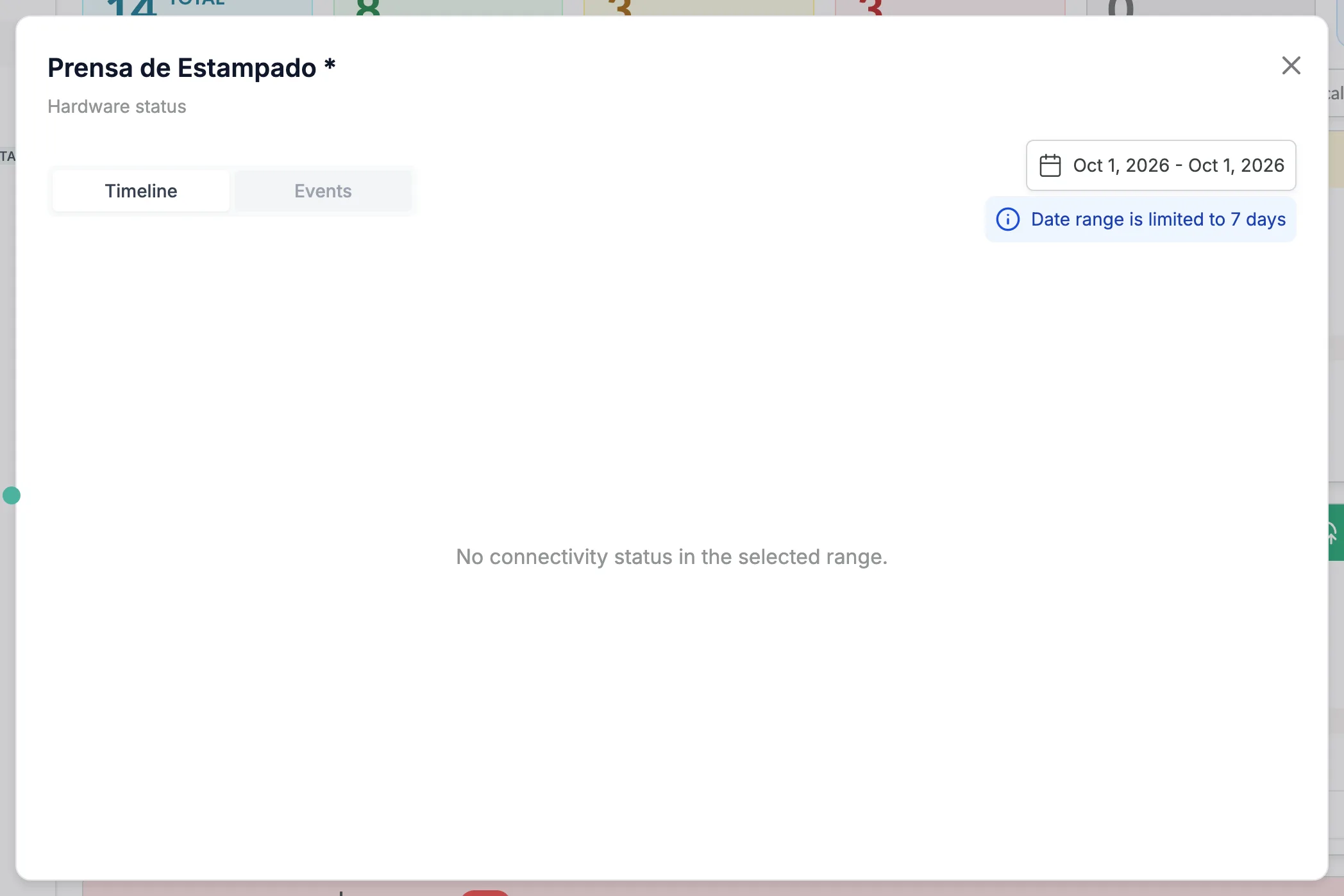1344x896 pixels.
Task: Click the 'Prensa de Estampado *' title
Action: pos(191,68)
